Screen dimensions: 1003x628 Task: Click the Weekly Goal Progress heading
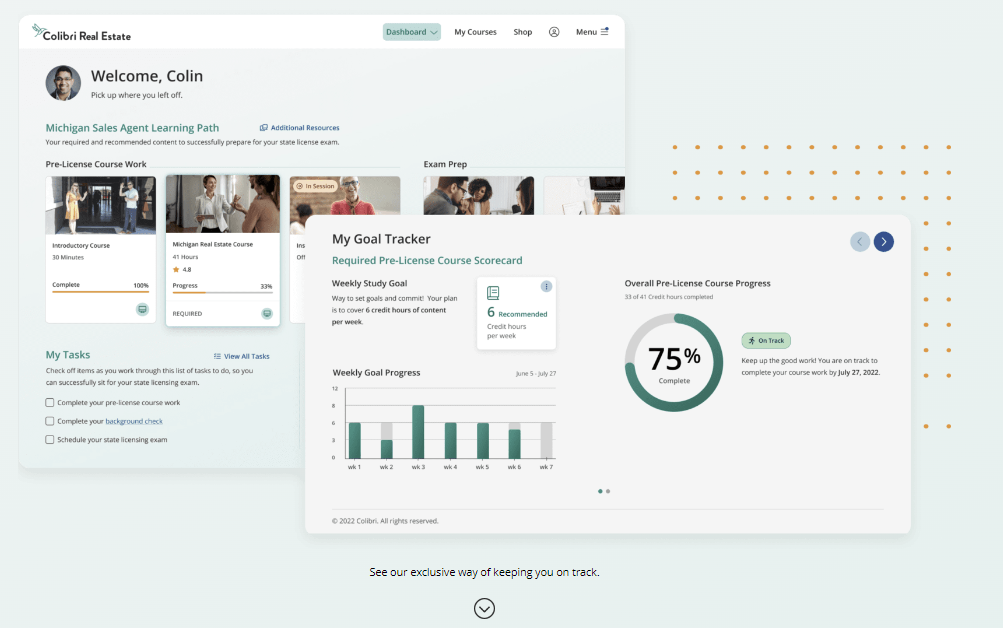click(376, 373)
